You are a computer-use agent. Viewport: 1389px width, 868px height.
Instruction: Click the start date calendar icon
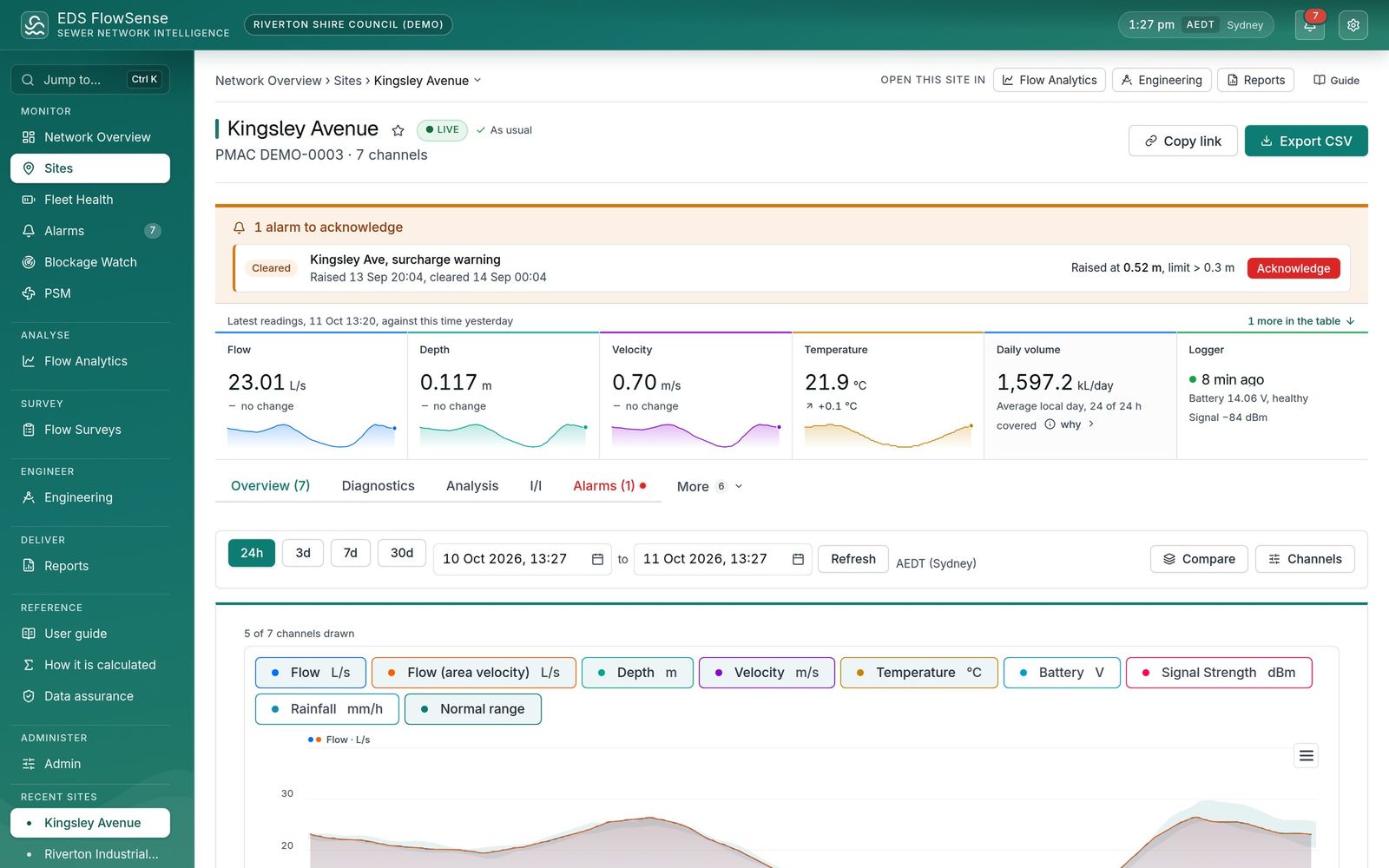(x=597, y=559)
